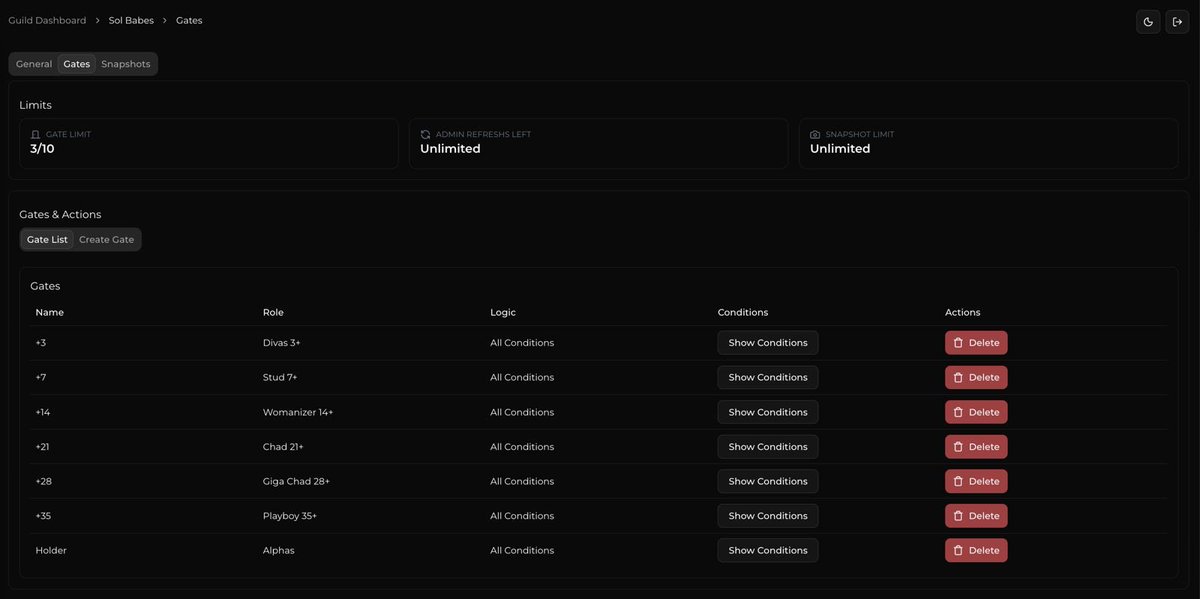Click the Womanizer 14+ role cell

point(298,412)
